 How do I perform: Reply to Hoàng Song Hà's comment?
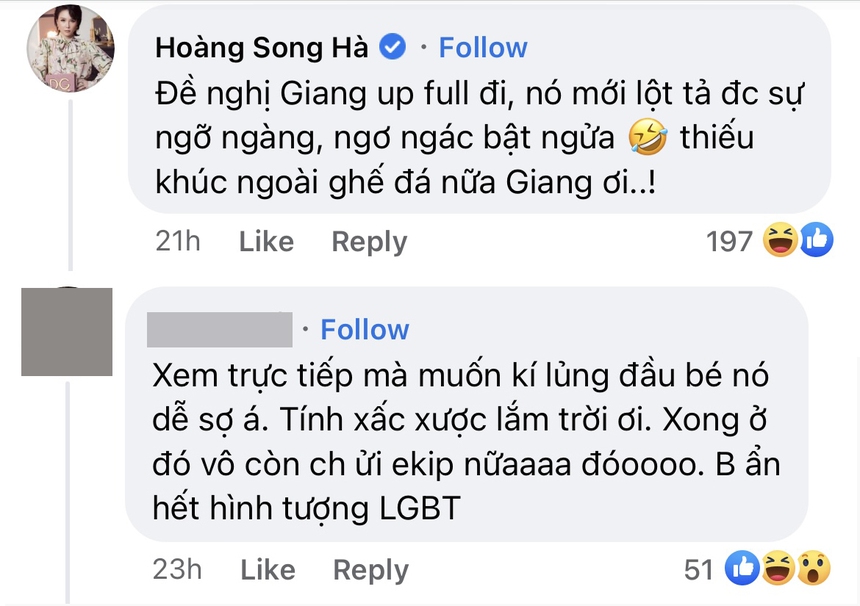(368, 241)
